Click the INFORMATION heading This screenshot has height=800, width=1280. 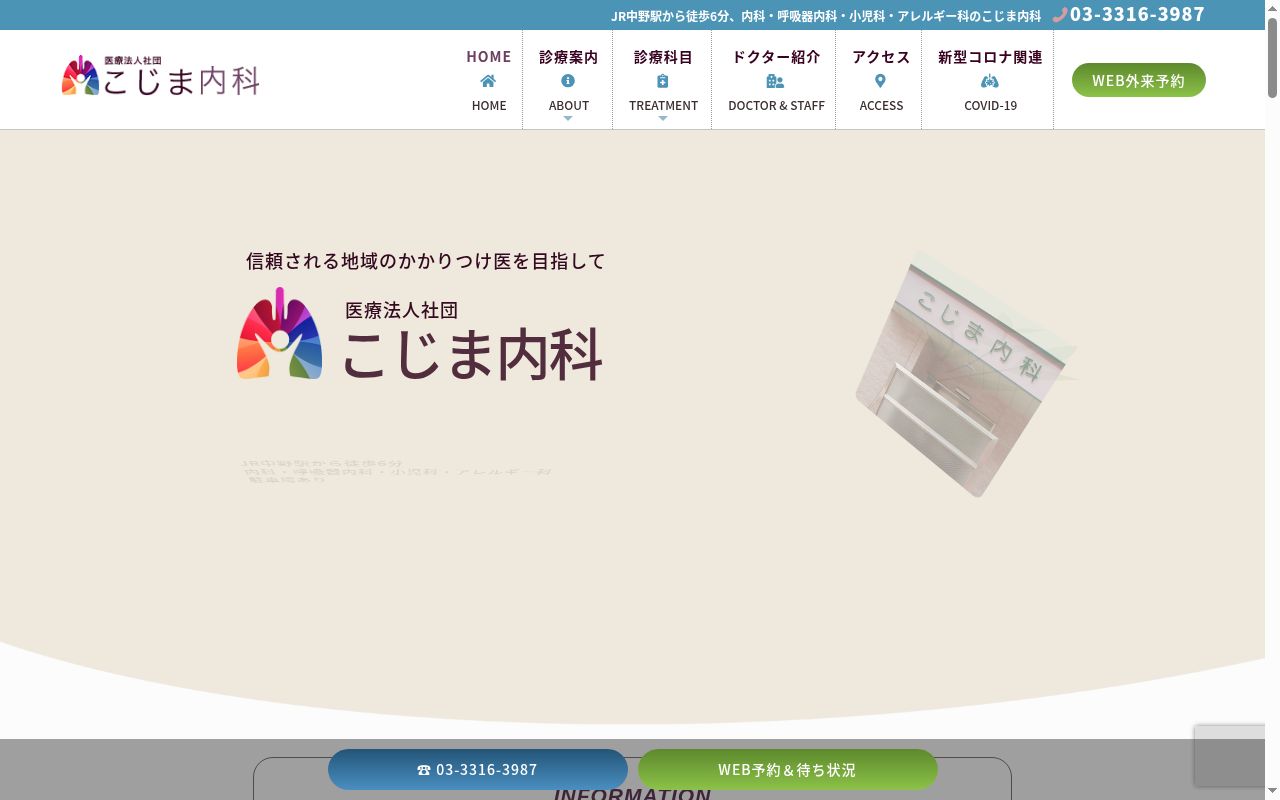632,793
